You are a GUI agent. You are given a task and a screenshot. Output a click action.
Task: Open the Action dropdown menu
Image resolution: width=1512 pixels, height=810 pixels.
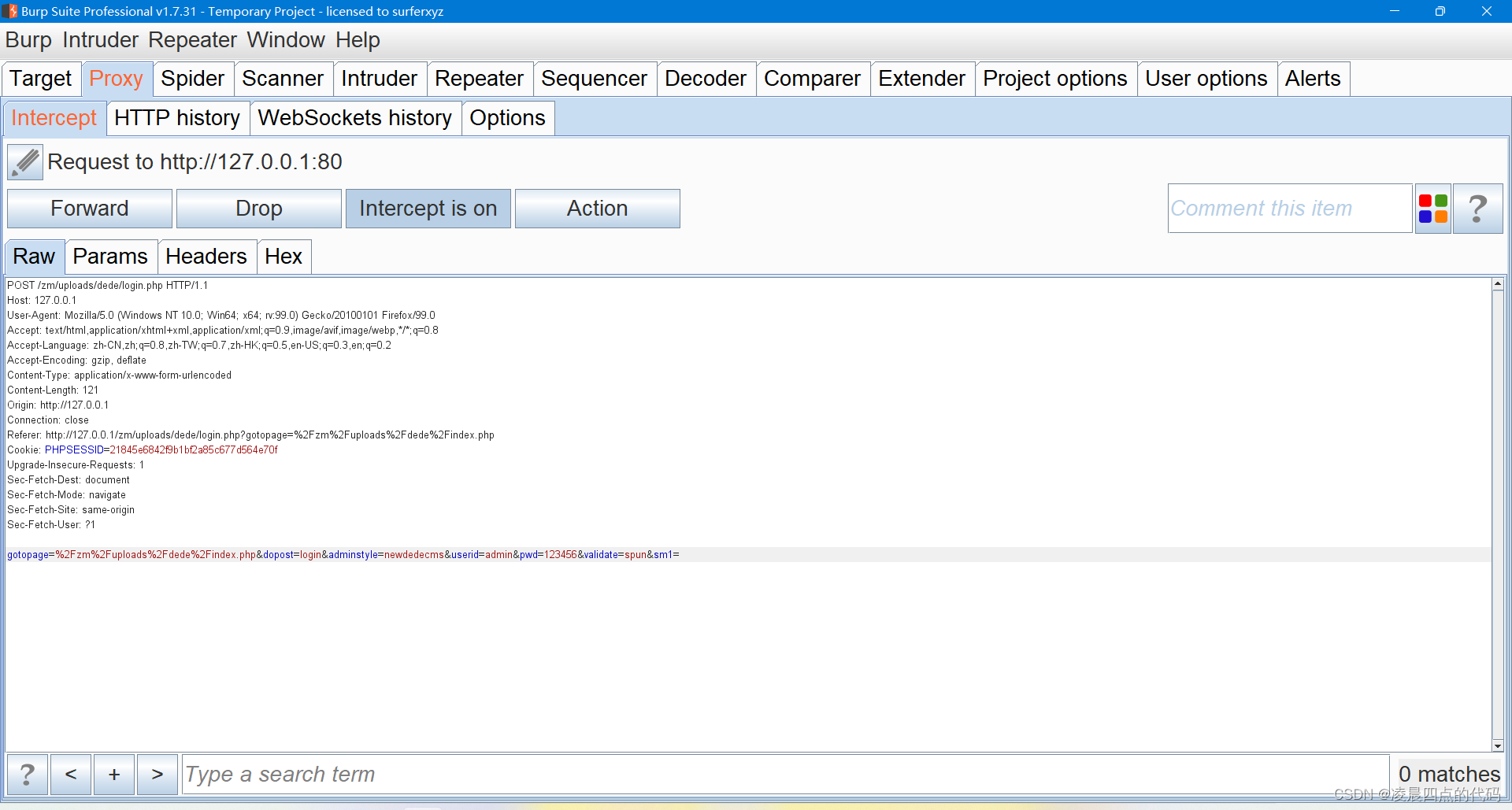pos(597,209)
